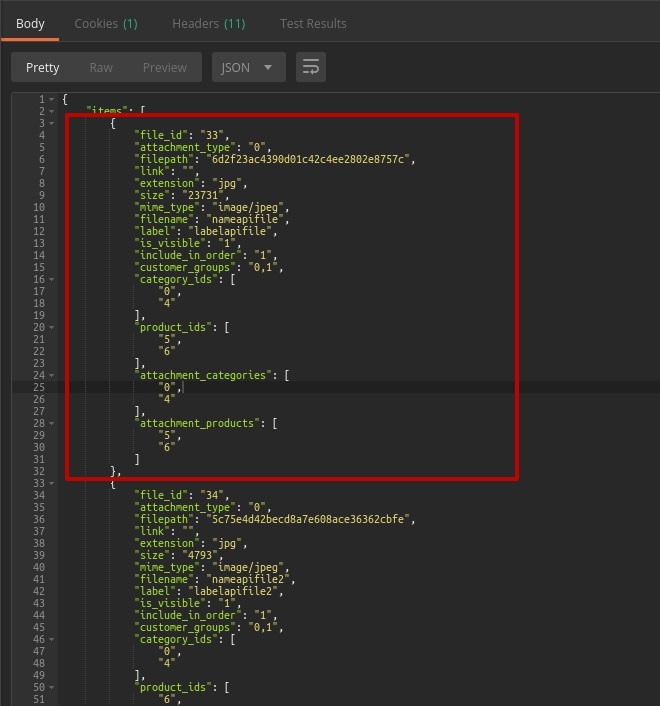Collapse category_ids array on line 46
660x706 pixels.
coord(51,639)
